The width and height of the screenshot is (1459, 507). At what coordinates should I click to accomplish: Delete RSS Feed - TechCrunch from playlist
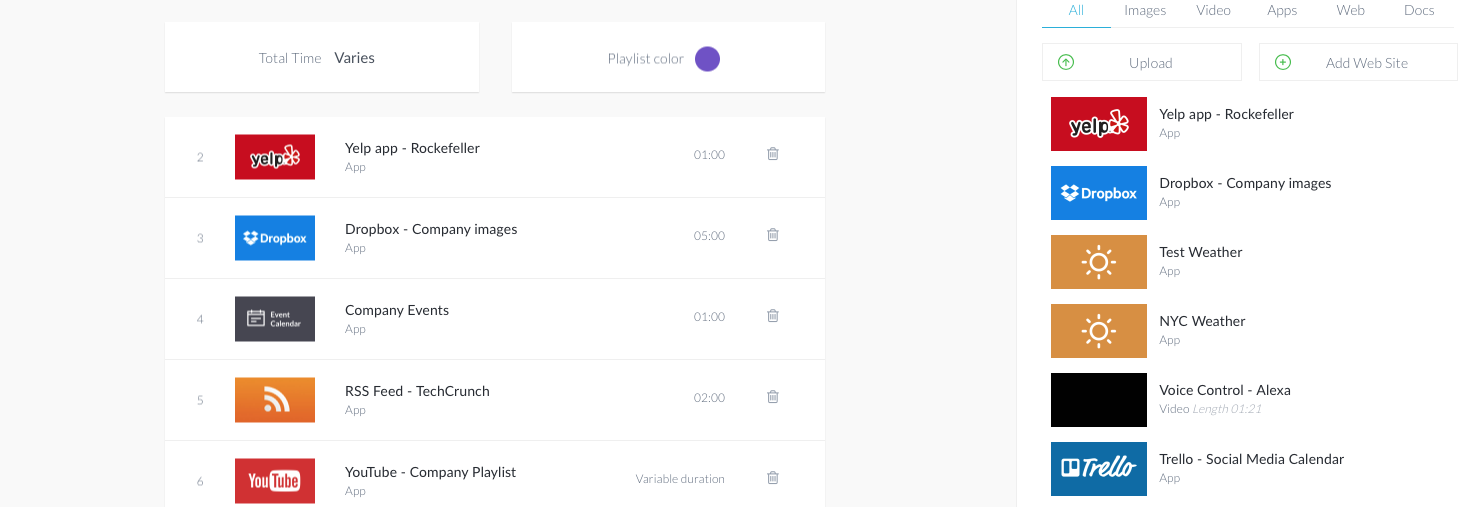[772, 397]
